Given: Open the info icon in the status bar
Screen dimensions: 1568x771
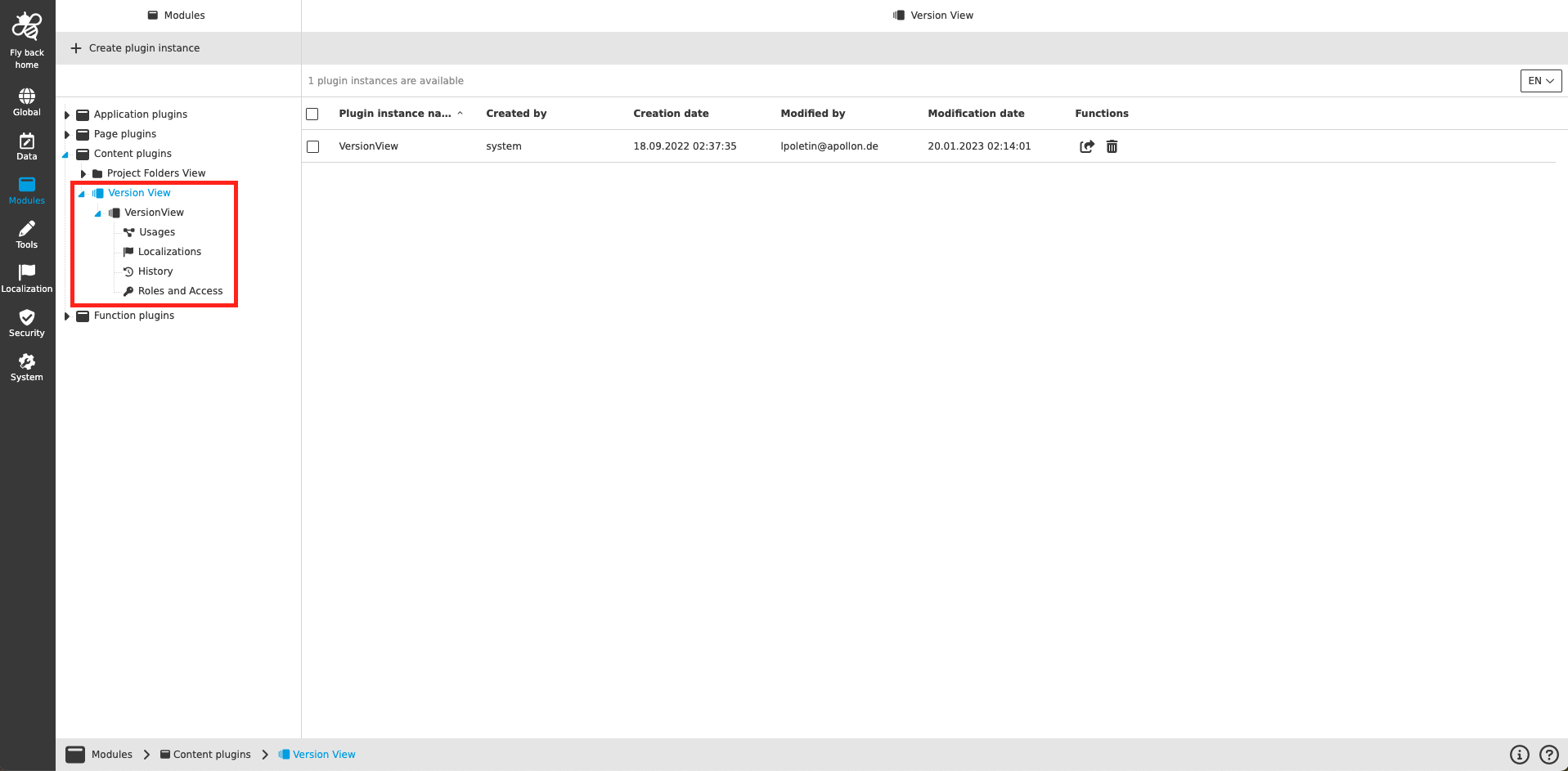Looking at the screenshot, I should [x=1519, y=754].
